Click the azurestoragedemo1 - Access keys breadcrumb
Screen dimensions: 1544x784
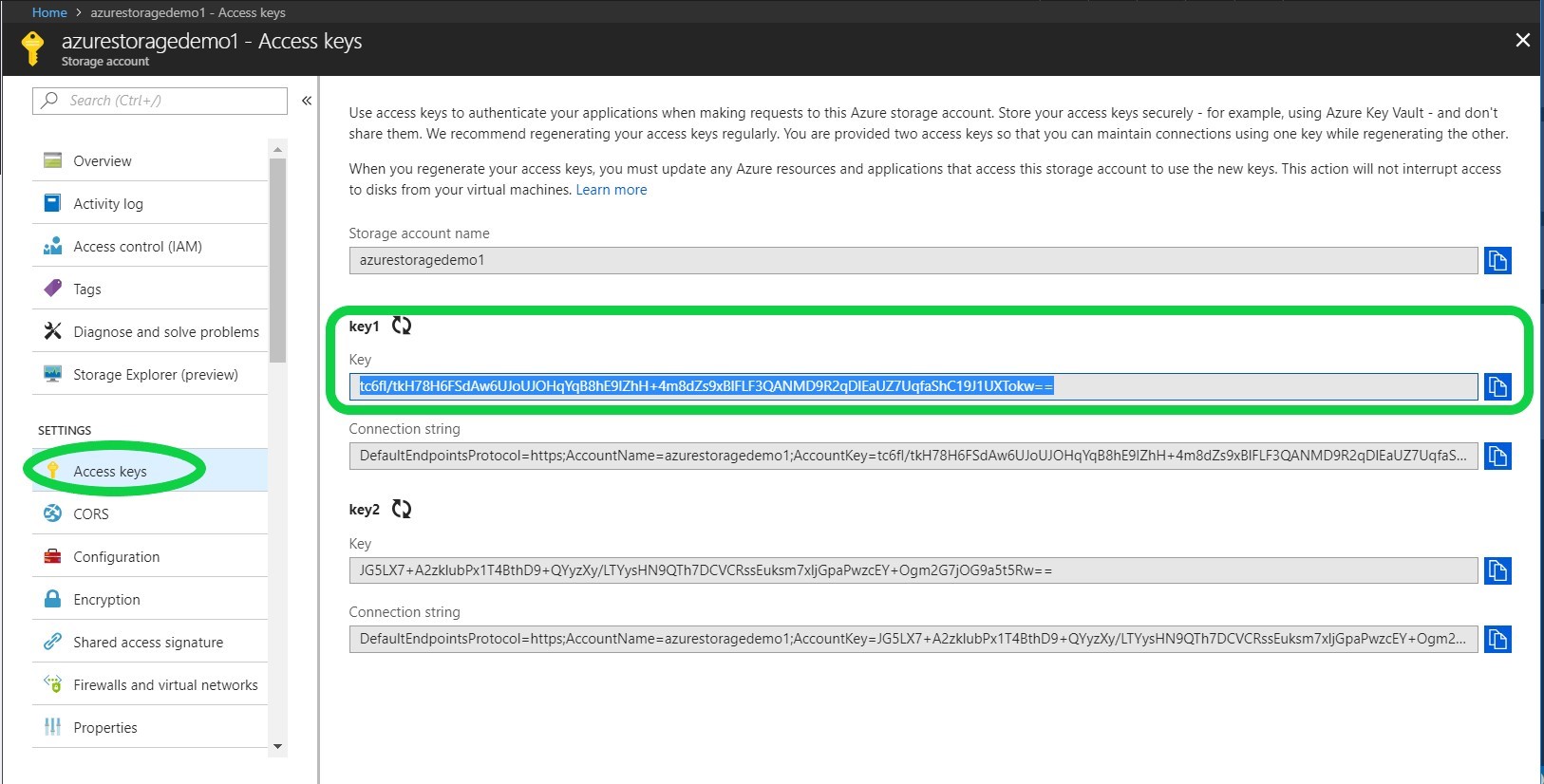pos(188,12)
